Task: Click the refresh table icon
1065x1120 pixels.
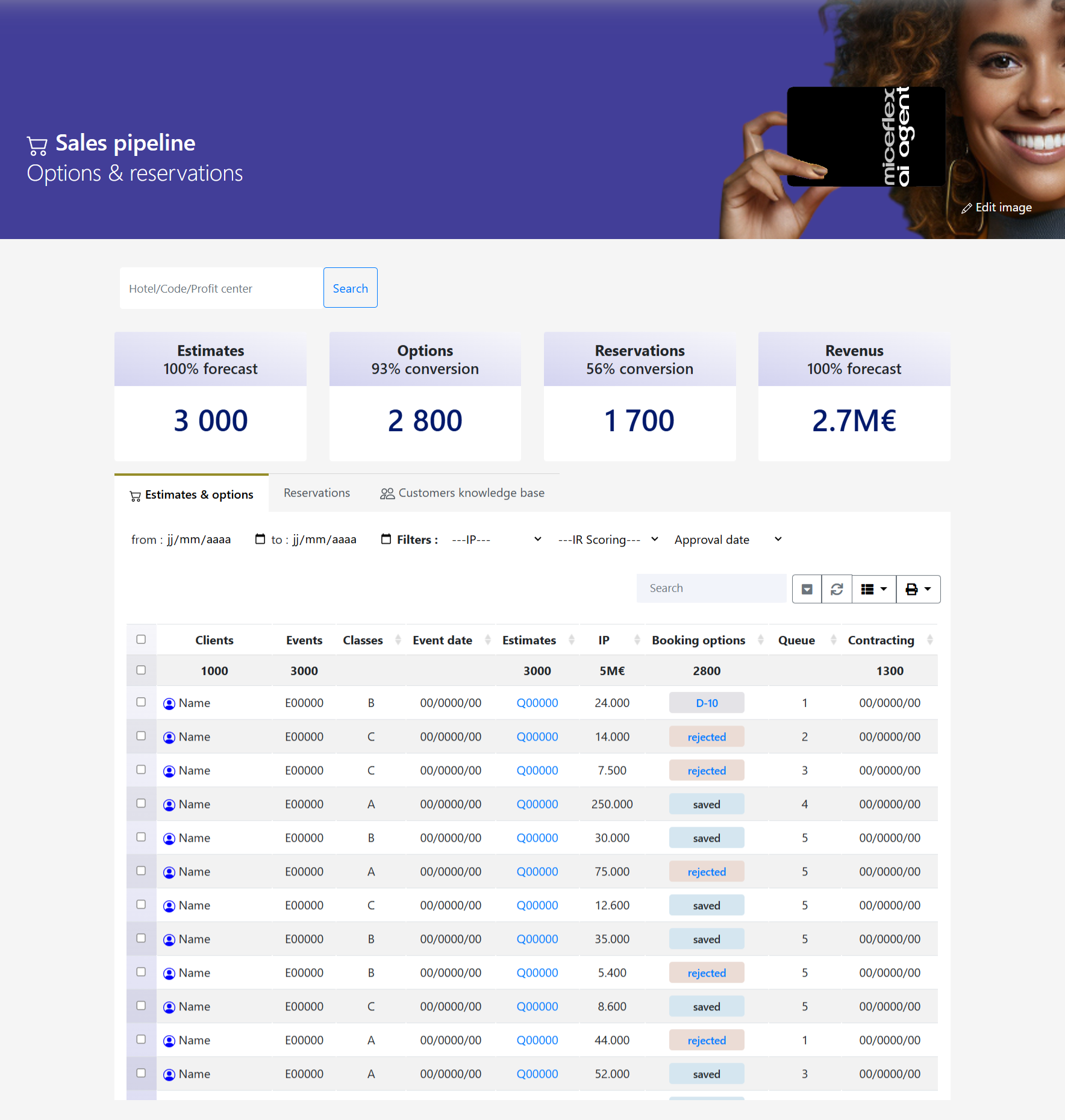Action: point(837,589)
